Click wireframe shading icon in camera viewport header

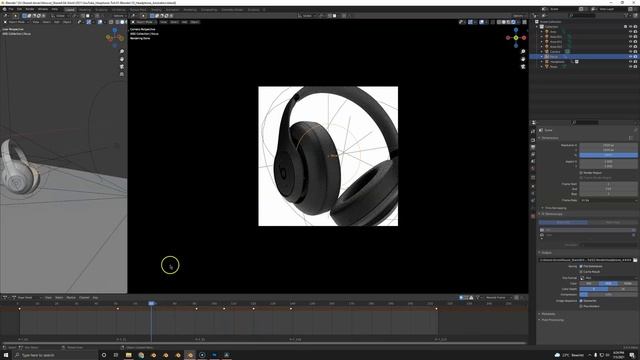tap(499, 22)
